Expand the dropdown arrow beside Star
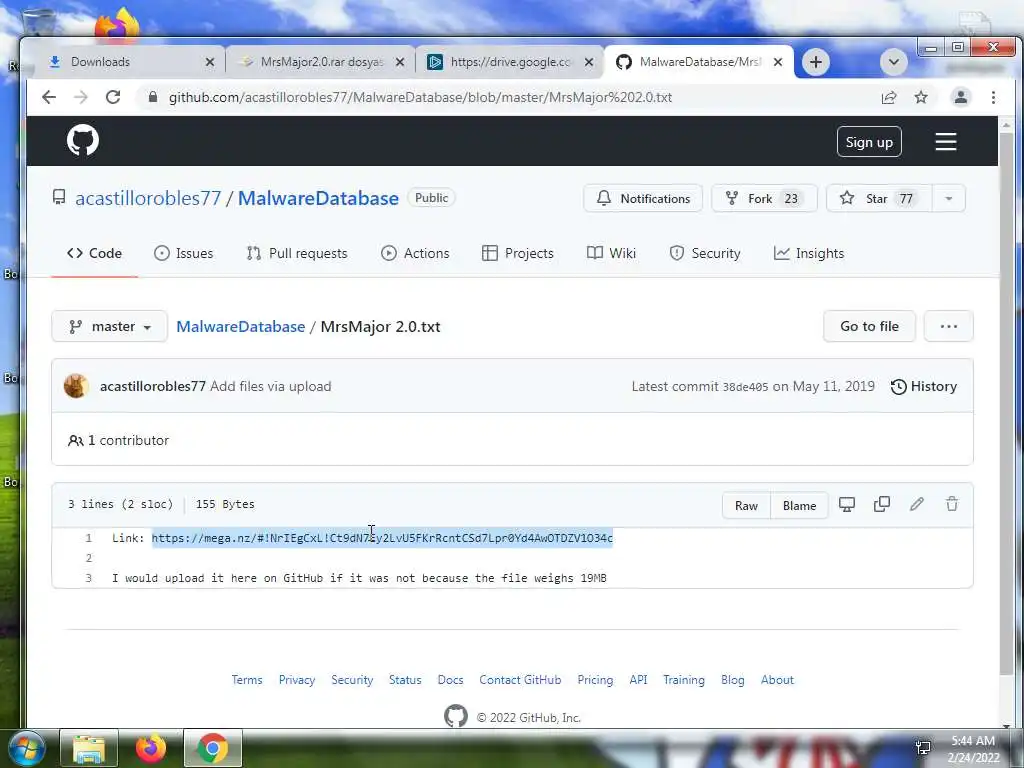Viewport: 1024px width, 768px height. [949, 199]
